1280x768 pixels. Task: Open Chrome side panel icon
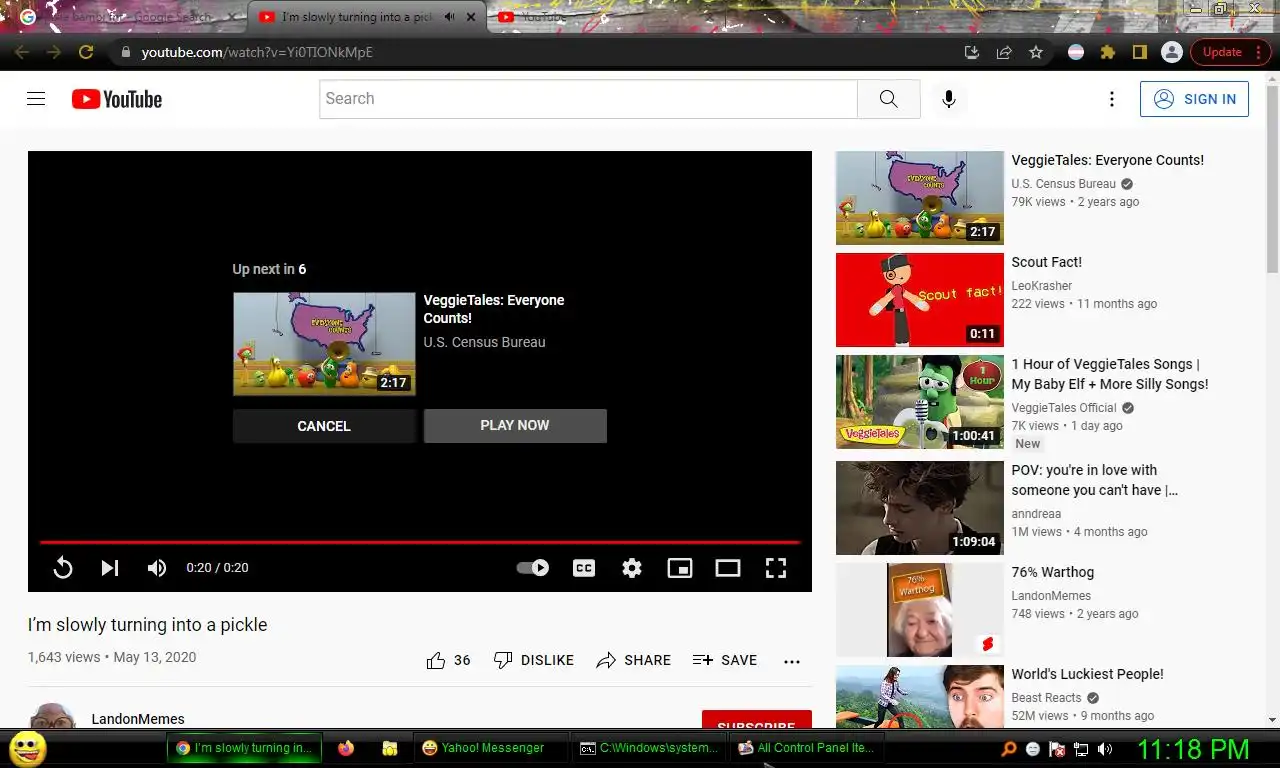click(1139, 52)
